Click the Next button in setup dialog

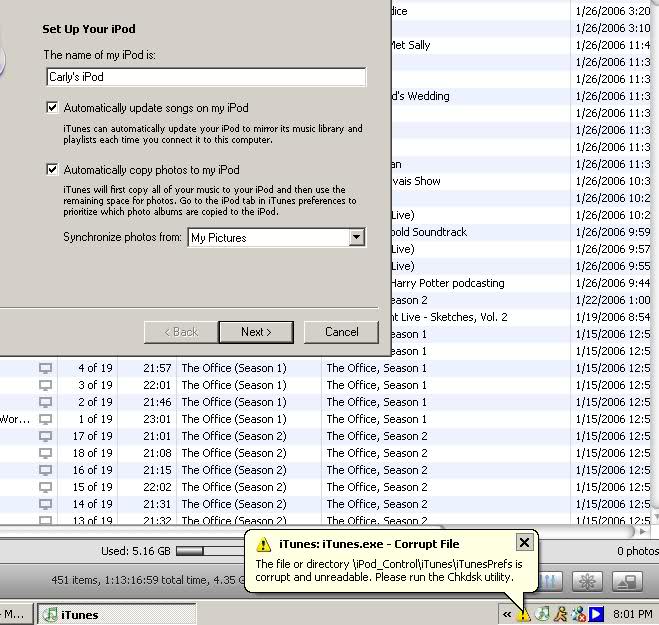point(256,332)
